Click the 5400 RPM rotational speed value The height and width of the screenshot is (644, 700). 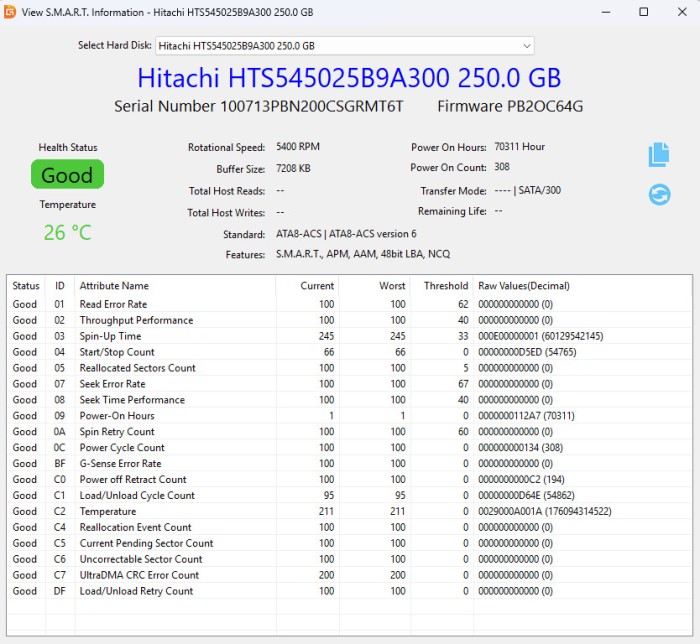coord(298,147)
